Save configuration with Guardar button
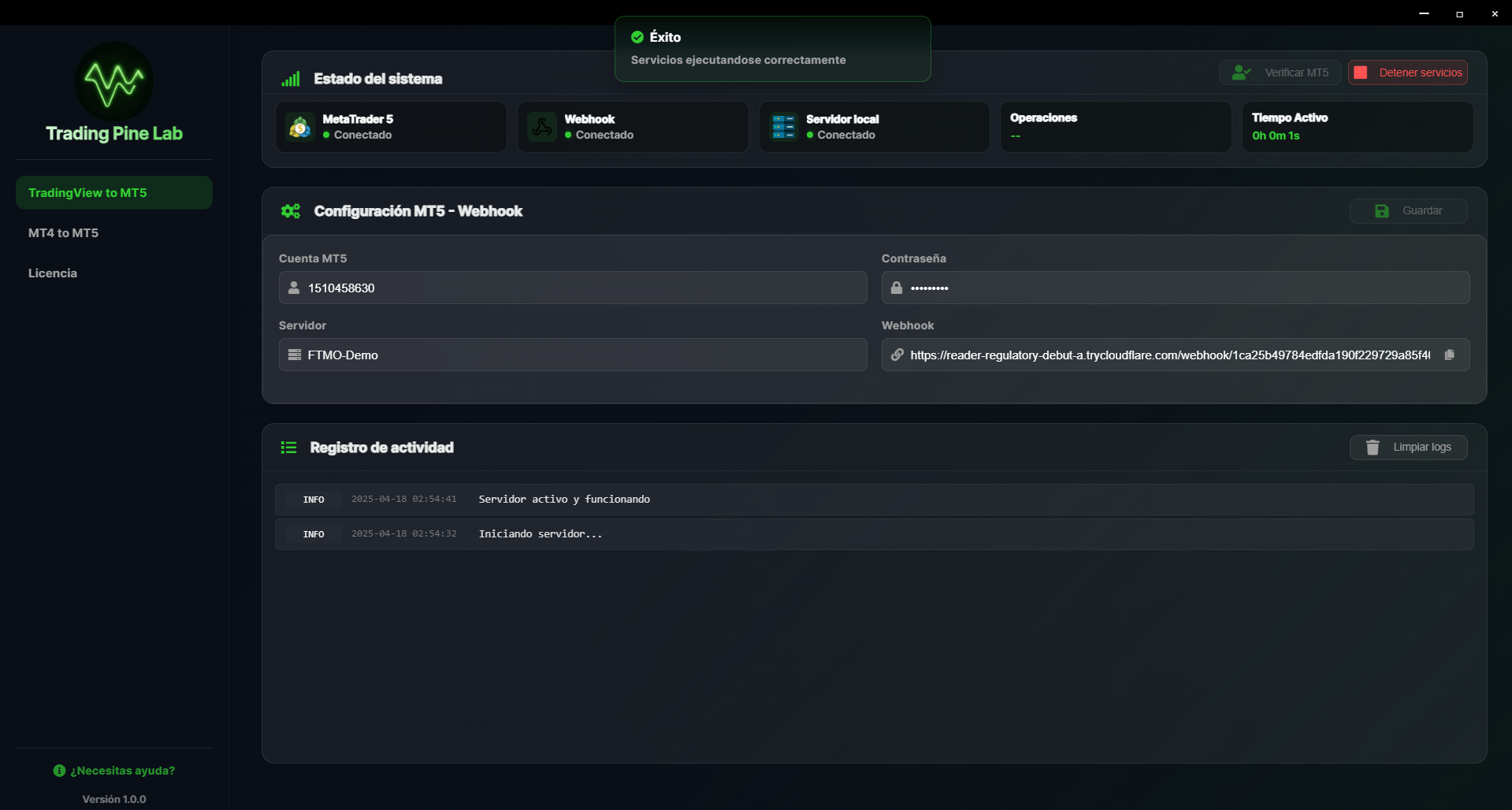Viewport: 1512px width, 810px height. click(1408, 211)
